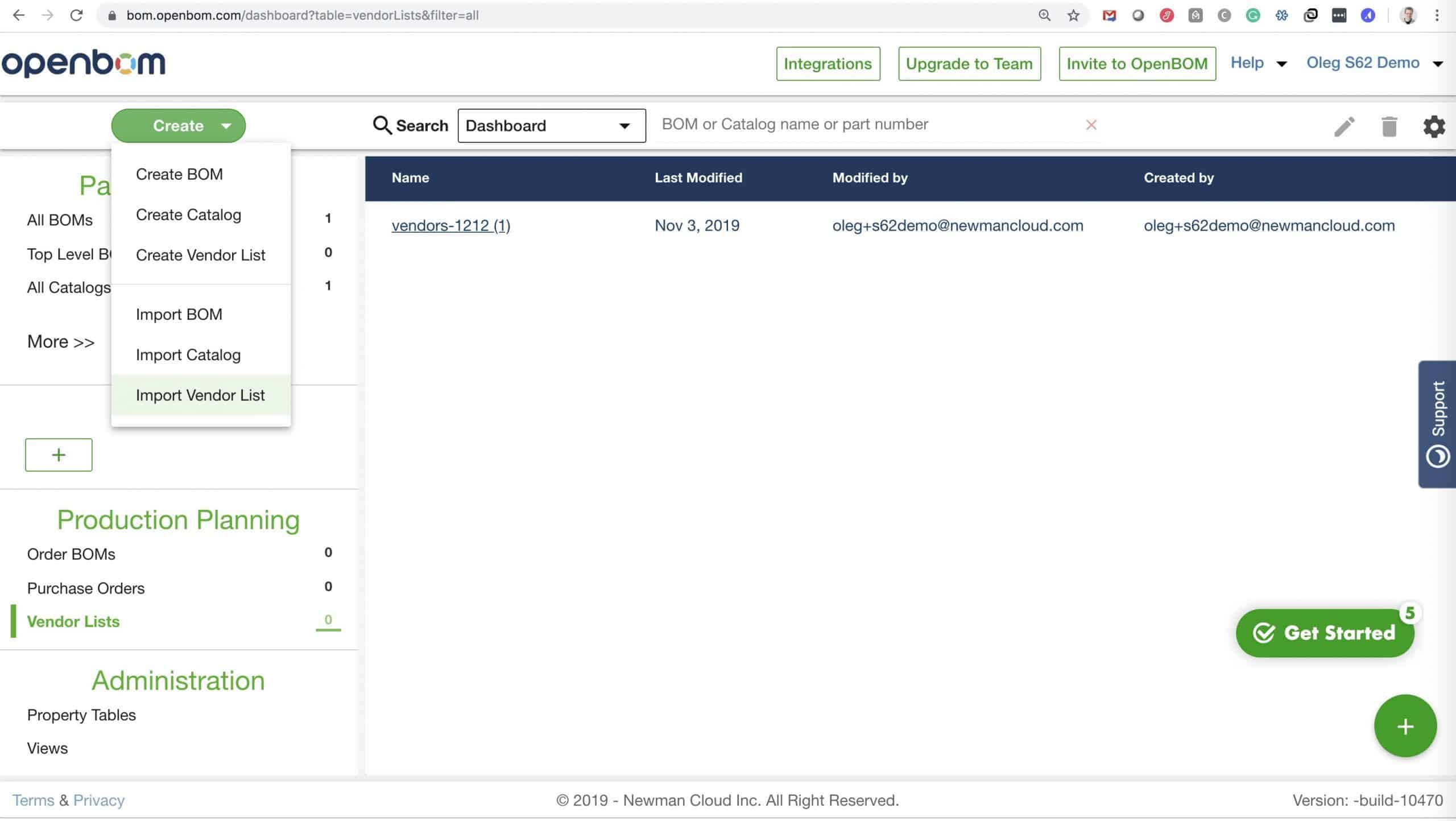Click the Help link

tap(1247, 63)
